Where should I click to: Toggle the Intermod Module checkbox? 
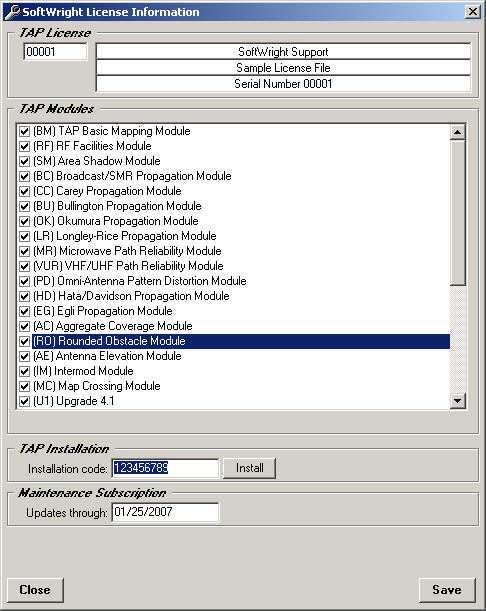tap(25, 371)
